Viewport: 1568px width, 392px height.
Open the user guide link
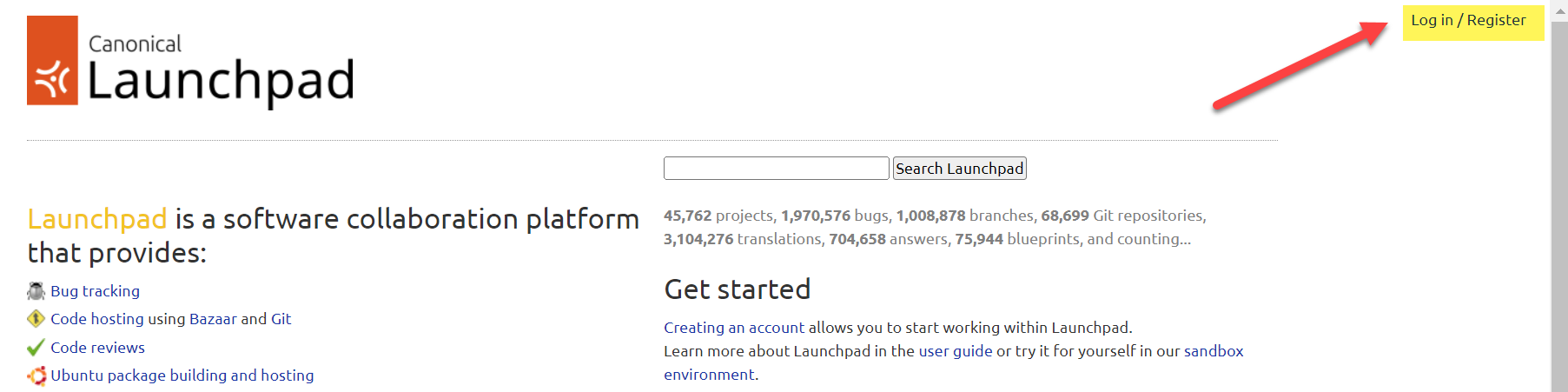[x=956, y=351]
